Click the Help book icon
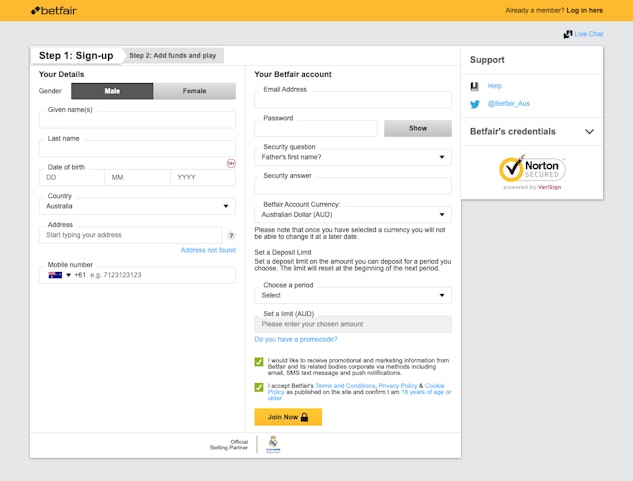The image size is (633, 481). [474, 86]
